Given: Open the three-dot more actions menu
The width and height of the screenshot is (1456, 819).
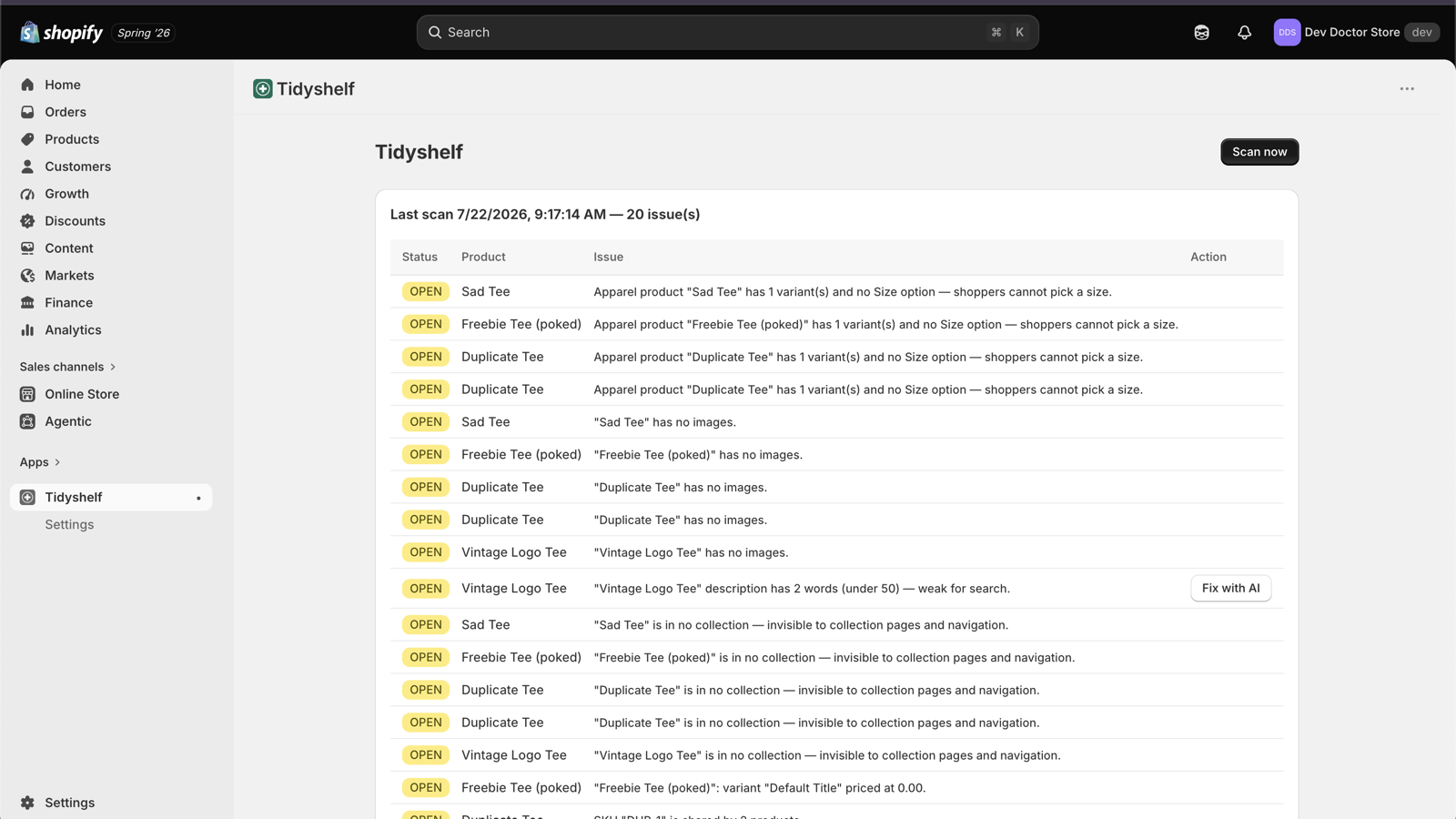Looking at the screenshot, I should (x=1407, y=88).
